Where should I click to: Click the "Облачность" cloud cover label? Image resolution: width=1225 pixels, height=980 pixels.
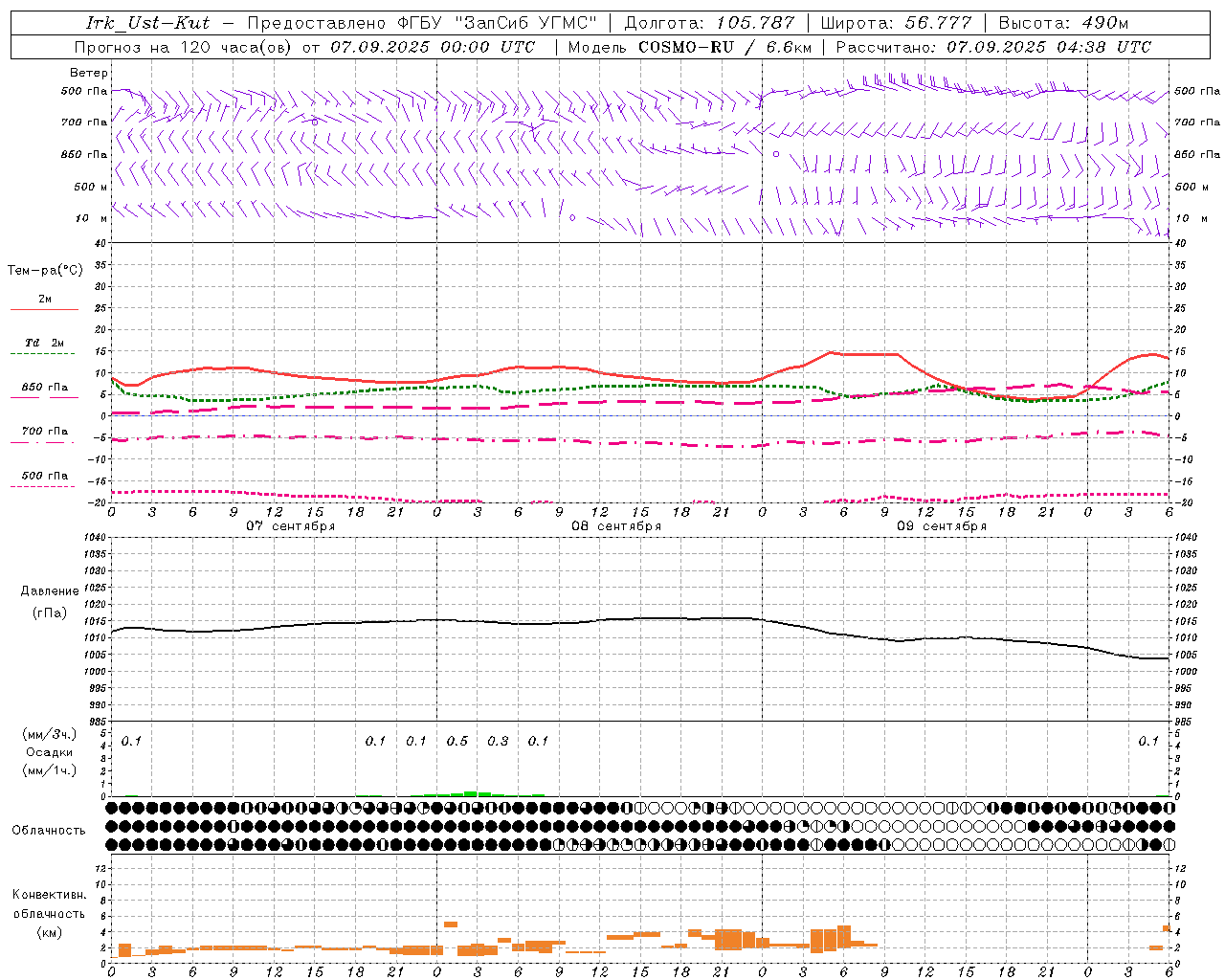(49, 831)
